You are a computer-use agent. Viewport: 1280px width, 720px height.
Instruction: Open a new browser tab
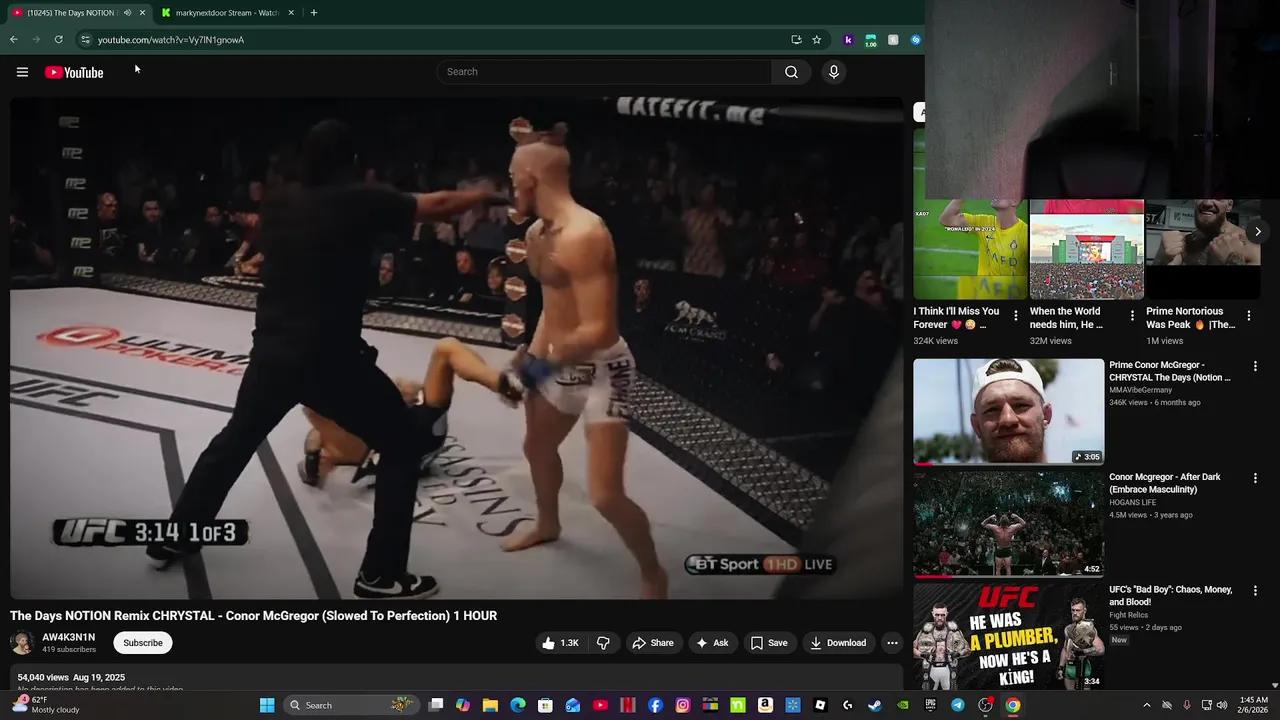[313, 13]
